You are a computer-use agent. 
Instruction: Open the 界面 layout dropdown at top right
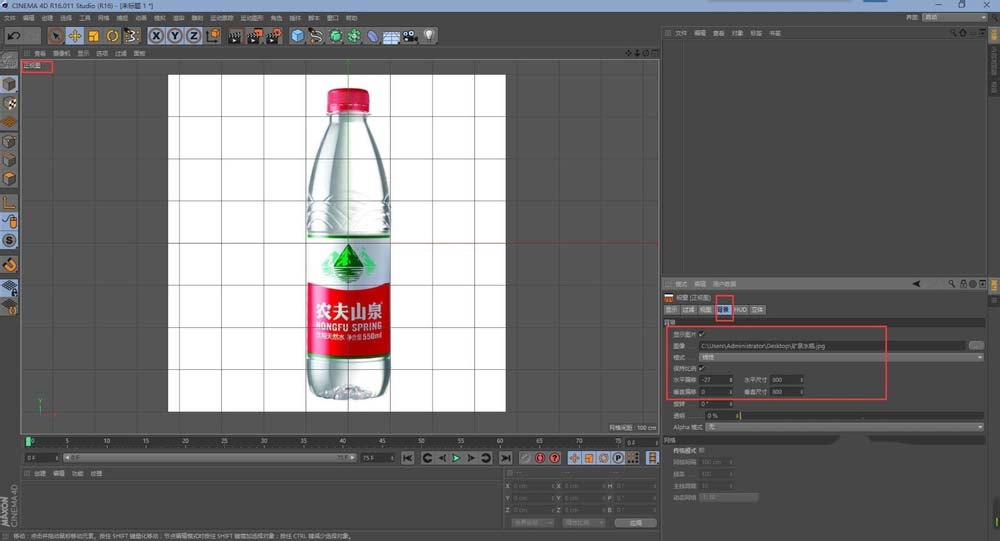coord(954,17)
